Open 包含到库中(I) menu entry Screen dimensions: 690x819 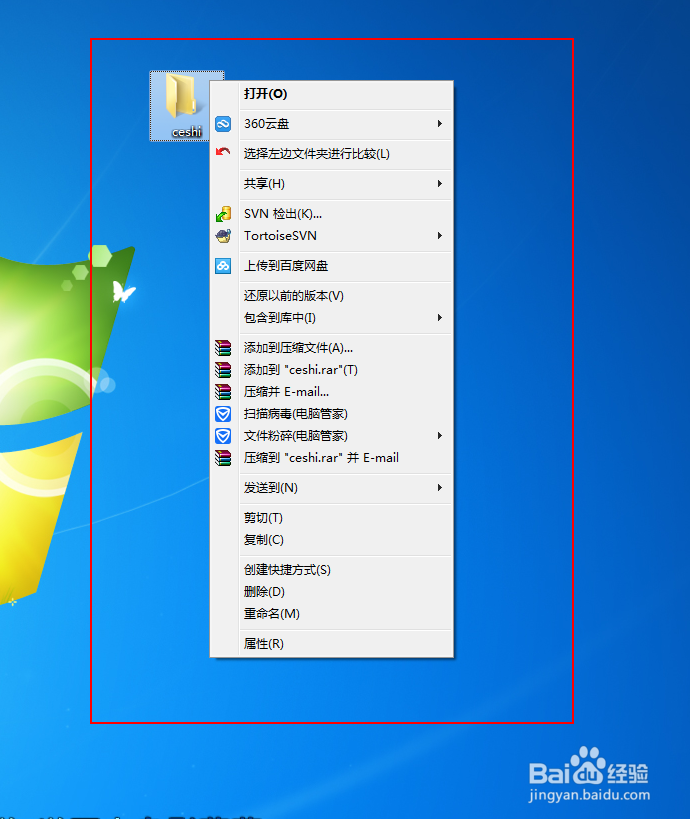[x=331, y=318]
